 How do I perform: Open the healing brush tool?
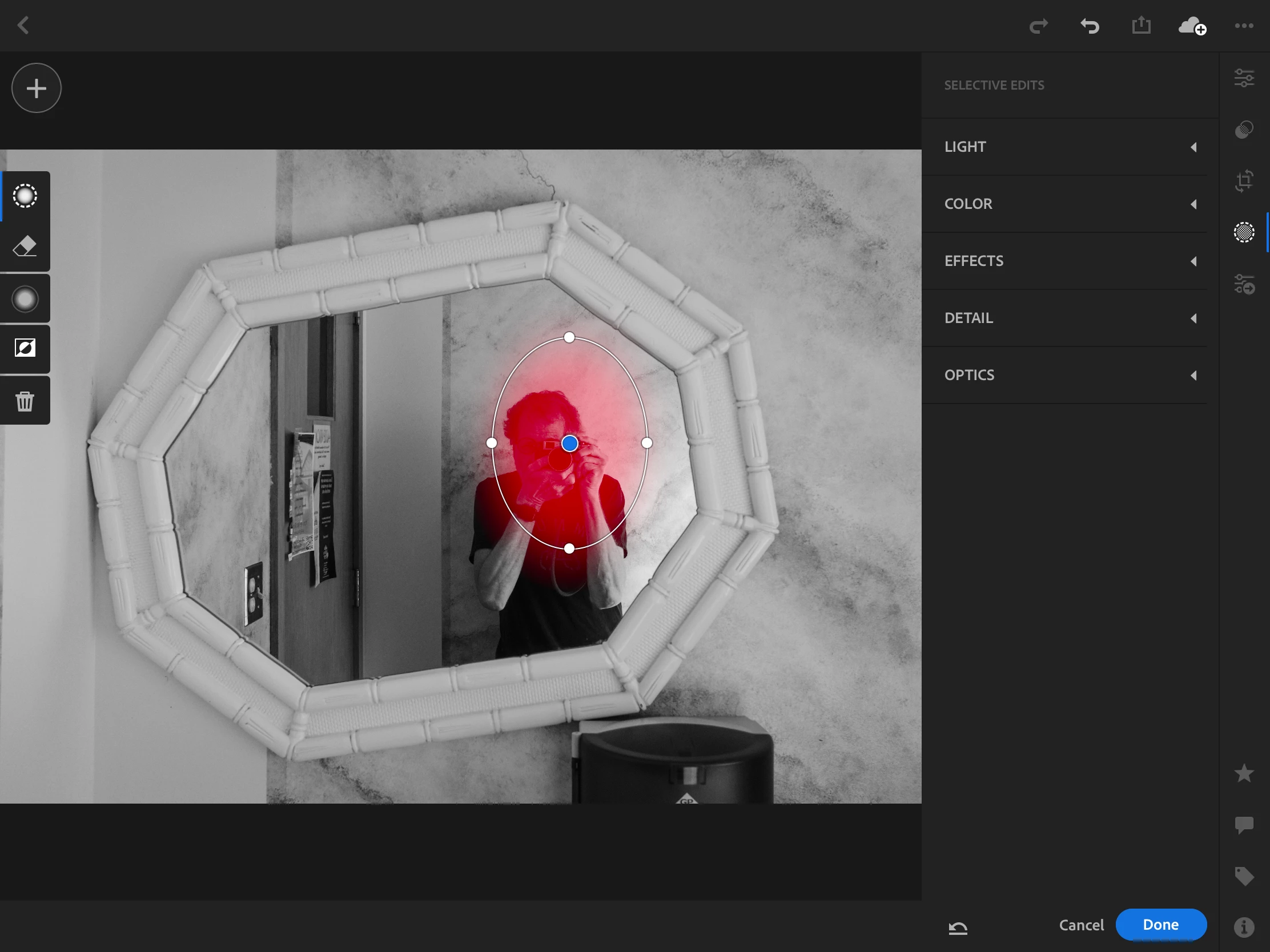1244,130
